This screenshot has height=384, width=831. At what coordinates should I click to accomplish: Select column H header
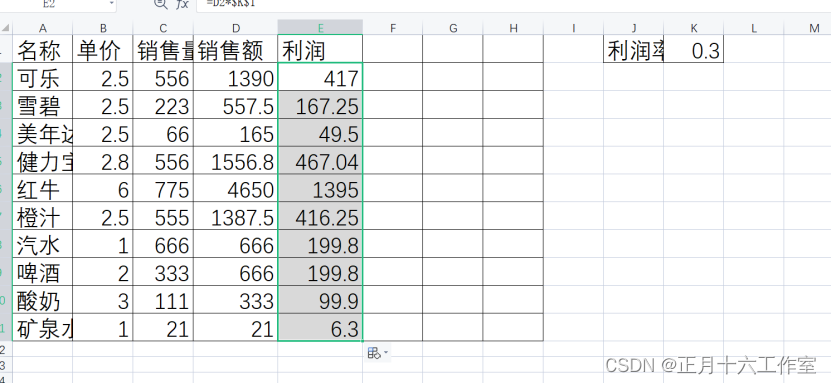pos(513,28)
